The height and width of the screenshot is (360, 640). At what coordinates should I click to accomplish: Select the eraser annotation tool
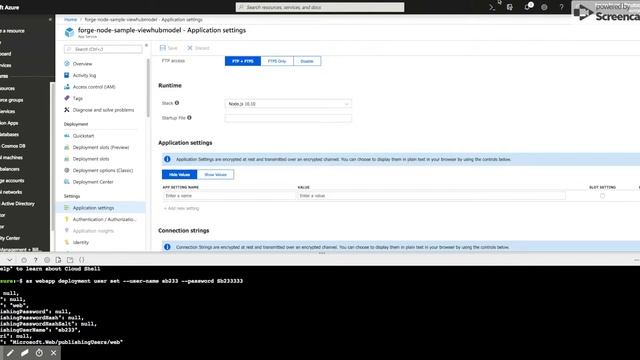(24, 353)
